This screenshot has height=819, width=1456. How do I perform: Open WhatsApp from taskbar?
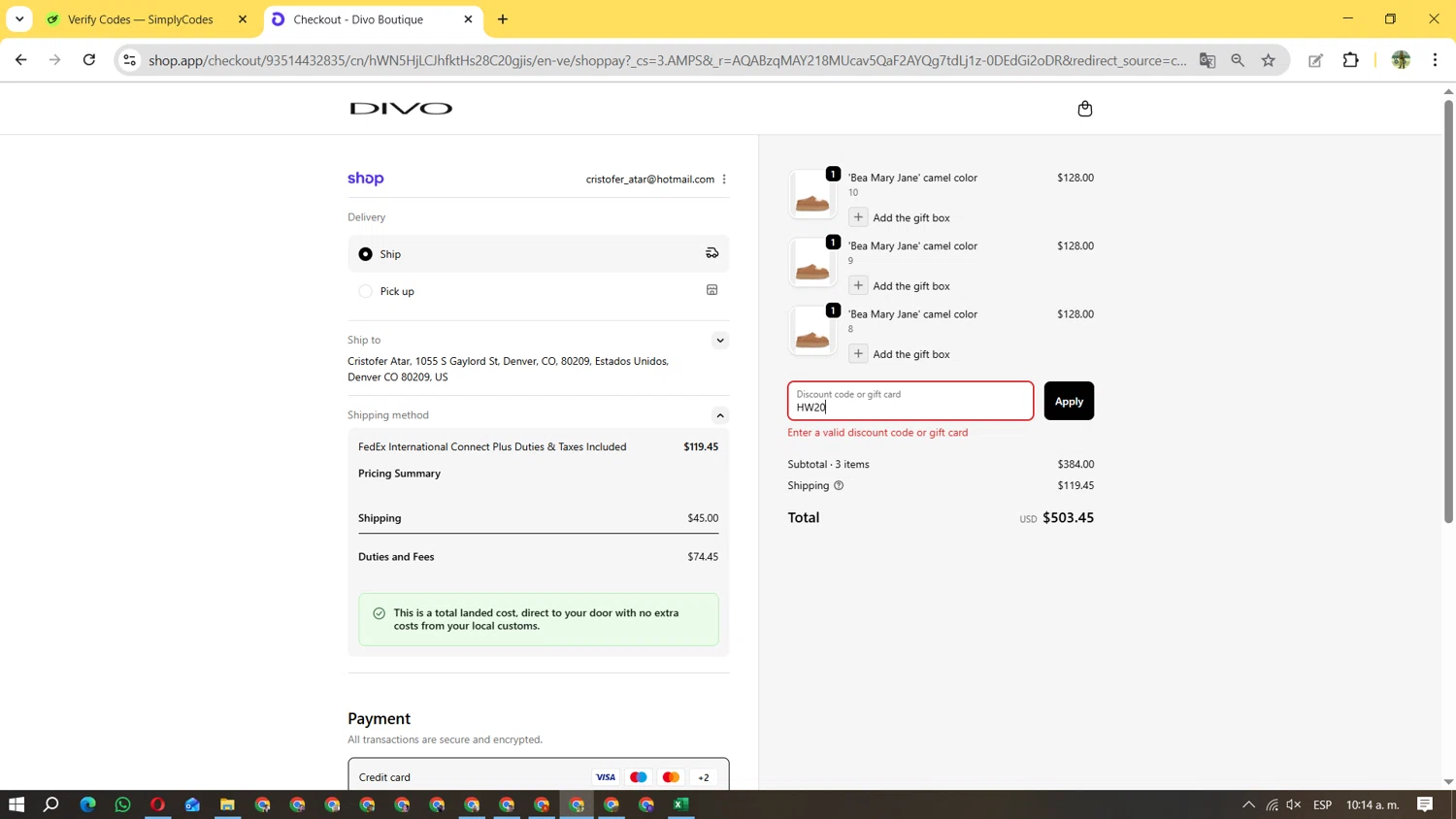pos(122,804)
